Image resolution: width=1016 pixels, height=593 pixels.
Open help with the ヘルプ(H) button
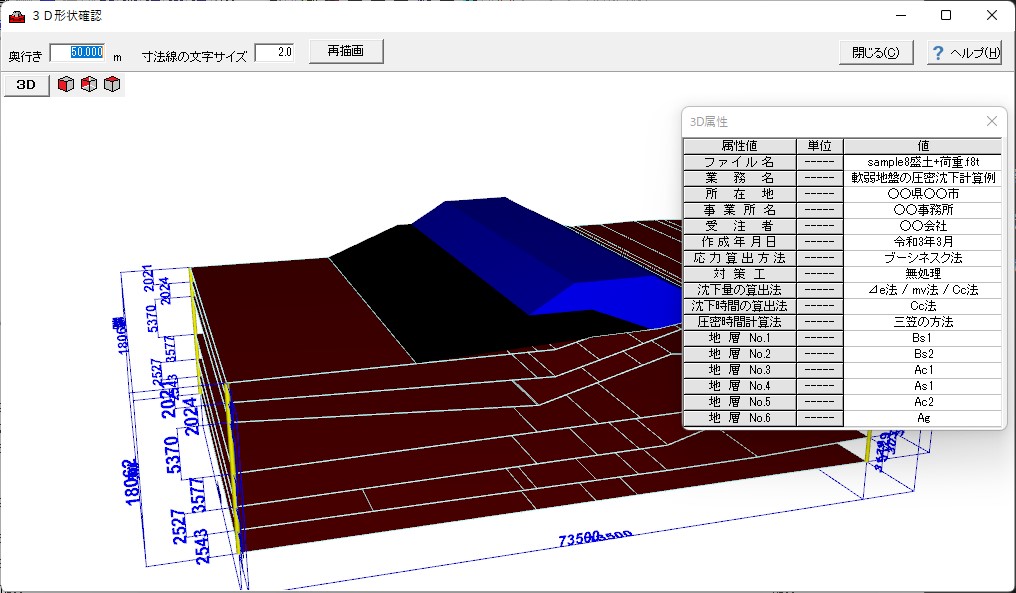point(964,53)
